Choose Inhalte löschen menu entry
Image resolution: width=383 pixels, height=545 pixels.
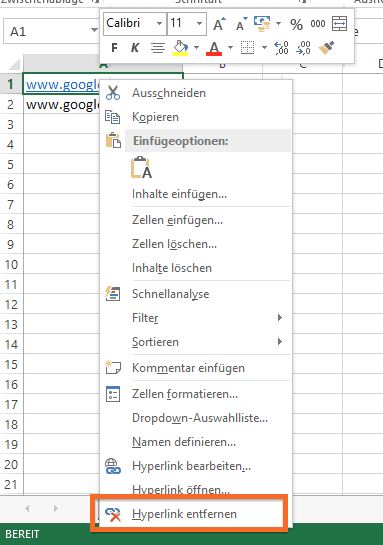pyautogui.click(x=196, y=268)
